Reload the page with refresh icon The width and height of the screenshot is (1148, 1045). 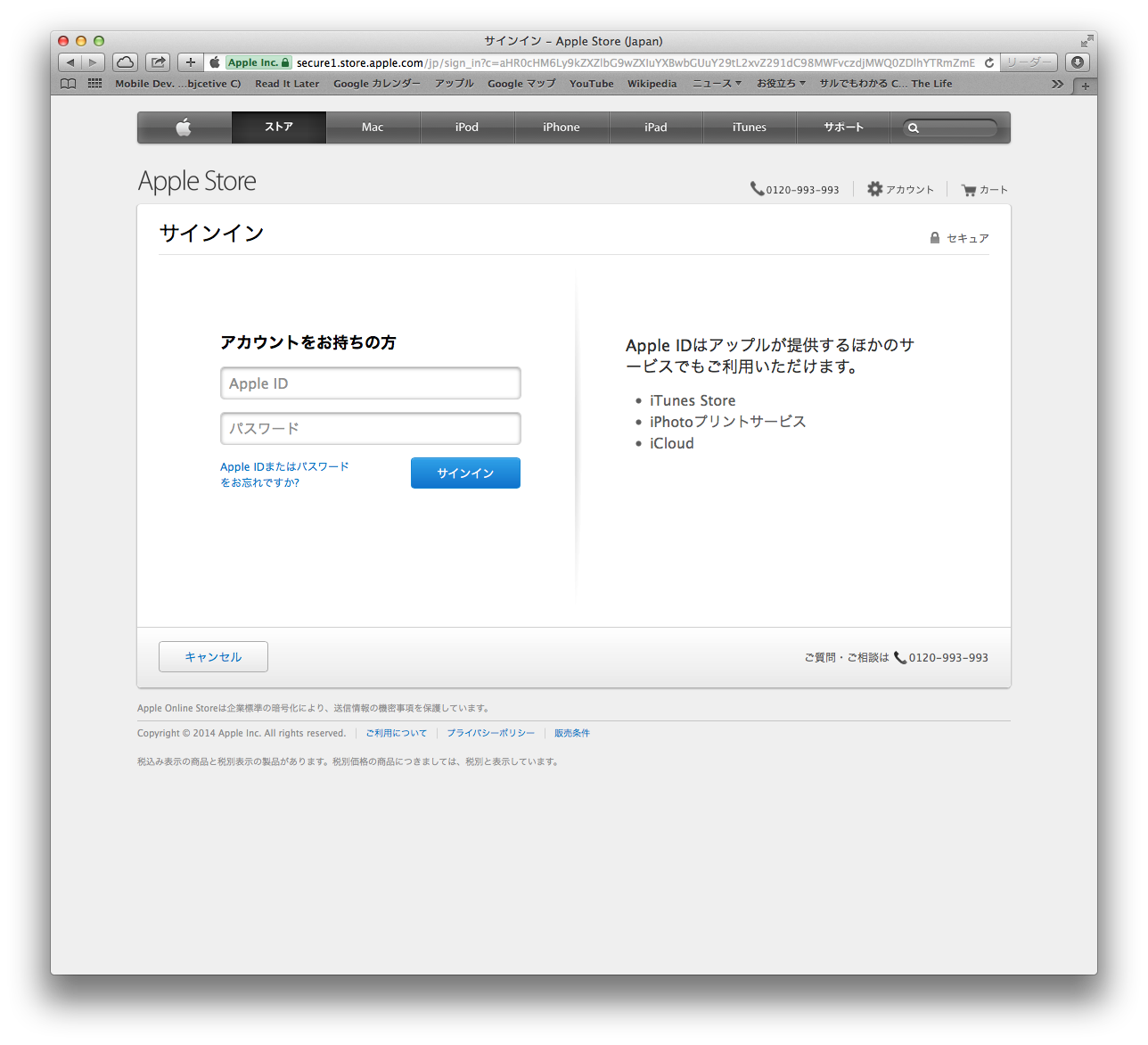click(x=988, y=63)
